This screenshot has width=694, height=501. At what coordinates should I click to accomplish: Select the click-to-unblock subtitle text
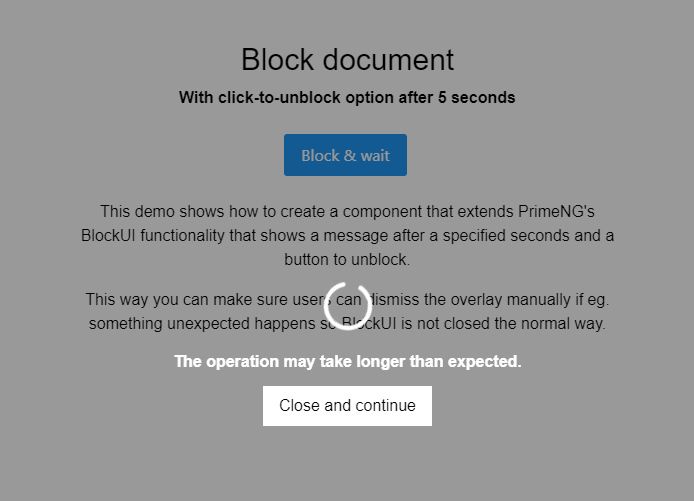[x=347, y=97]
